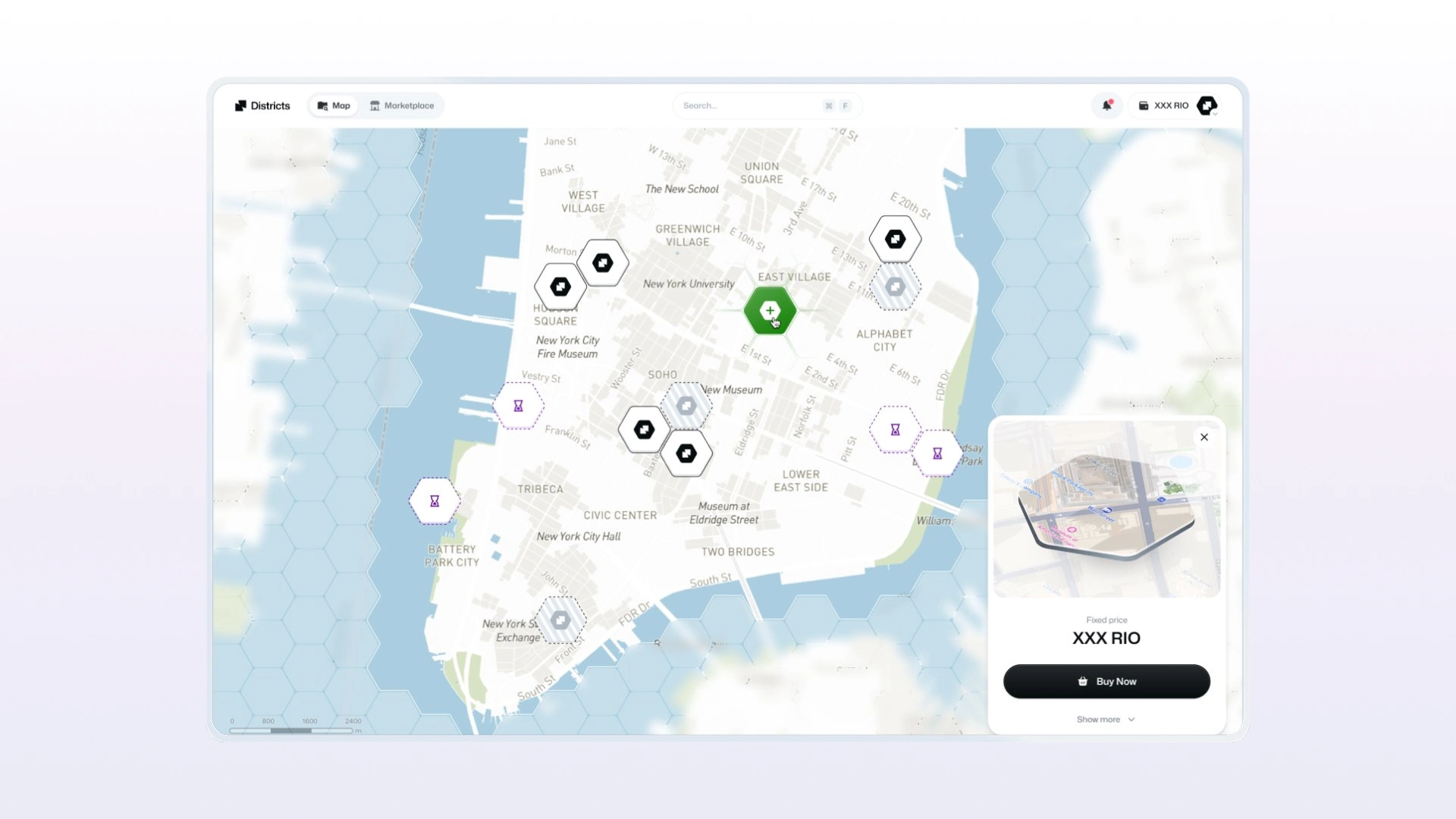Open the Marketplace tab
Viewport: 1456px width, 819px height.
click(402, 105)
